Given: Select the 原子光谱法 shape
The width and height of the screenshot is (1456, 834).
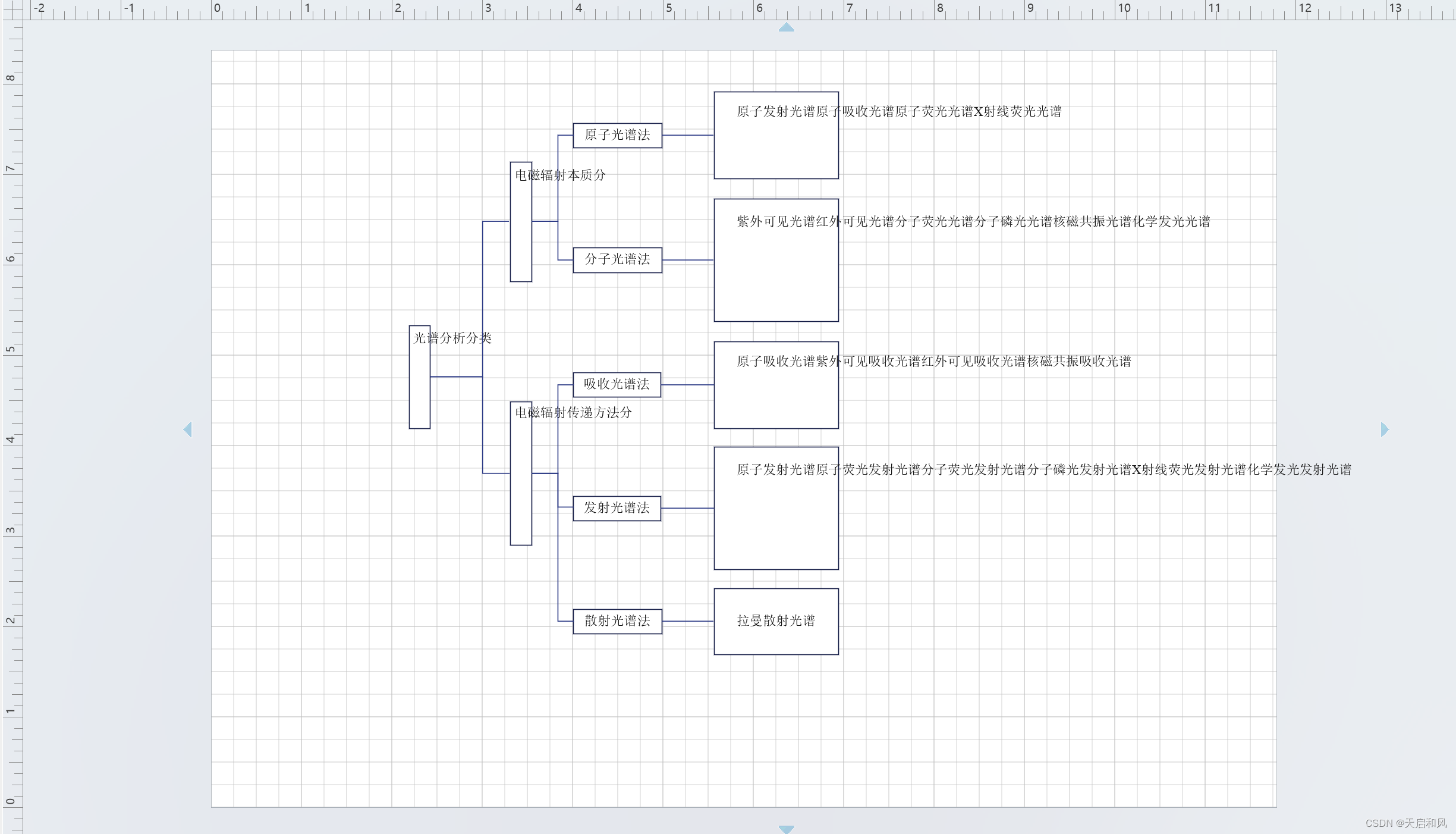Looking at the screenshot, I should click(x=617, y=136).
